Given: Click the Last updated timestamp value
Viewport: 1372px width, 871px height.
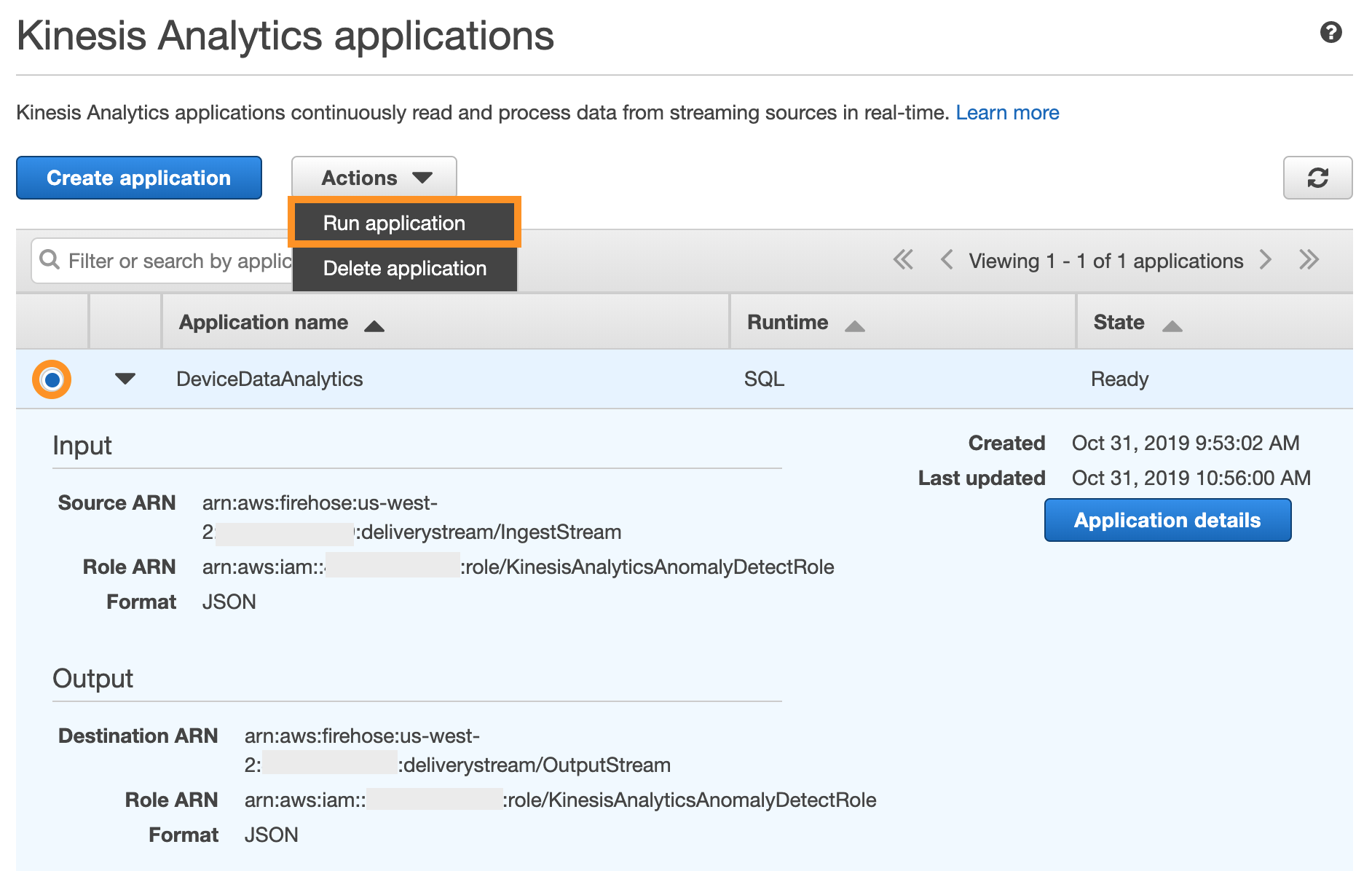Looking at the screenshot, I should tap(1191, 478).
